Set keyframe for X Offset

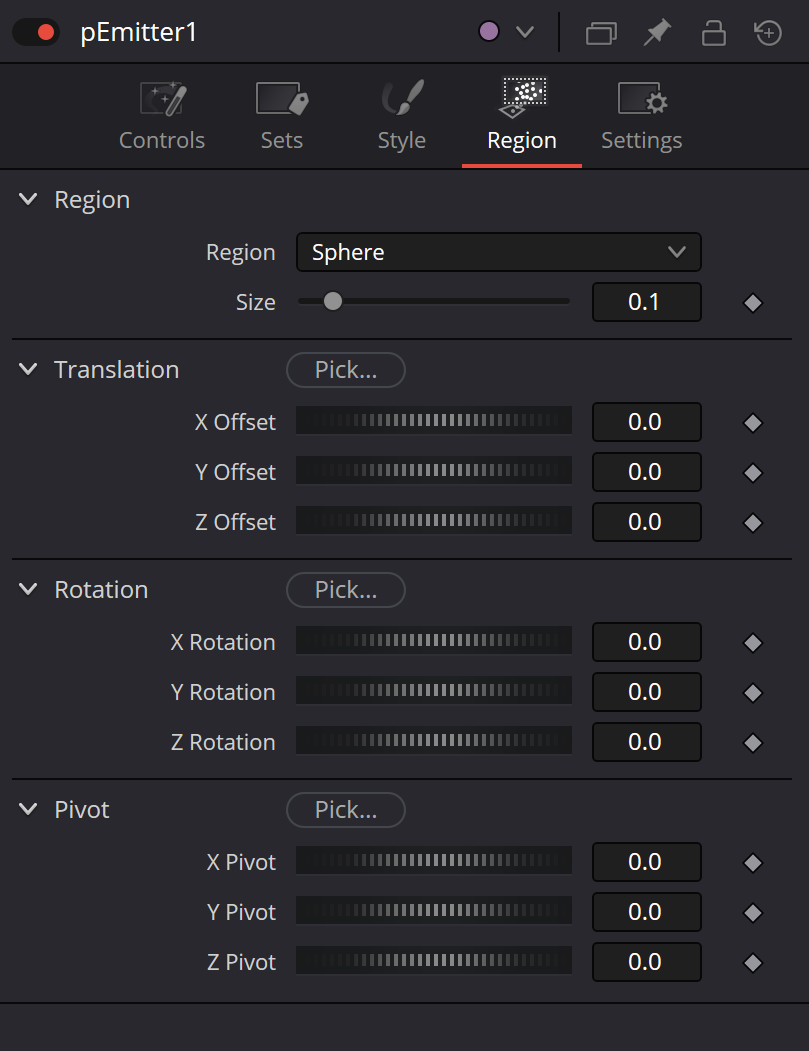753,423
